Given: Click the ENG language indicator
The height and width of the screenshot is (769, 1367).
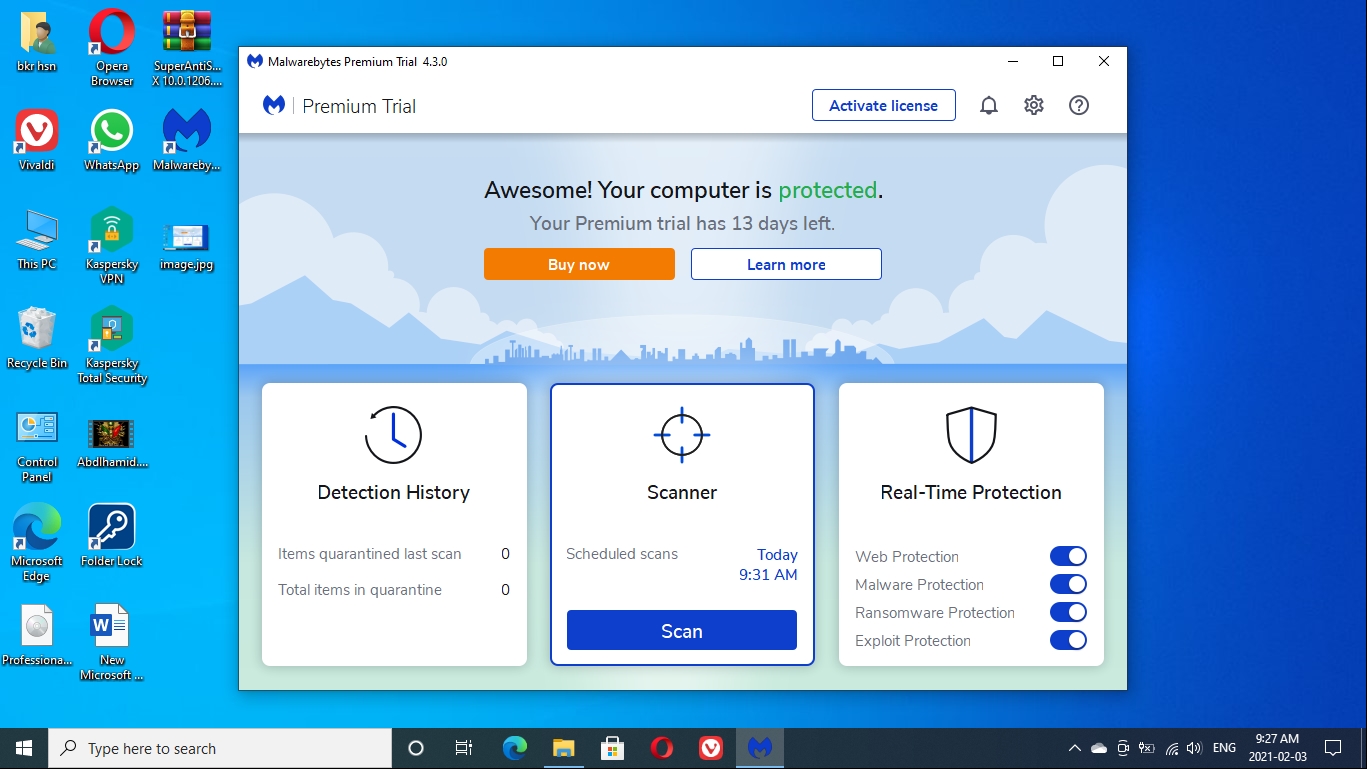Looking at the screenshot, I should click(x=1224, y=748).
